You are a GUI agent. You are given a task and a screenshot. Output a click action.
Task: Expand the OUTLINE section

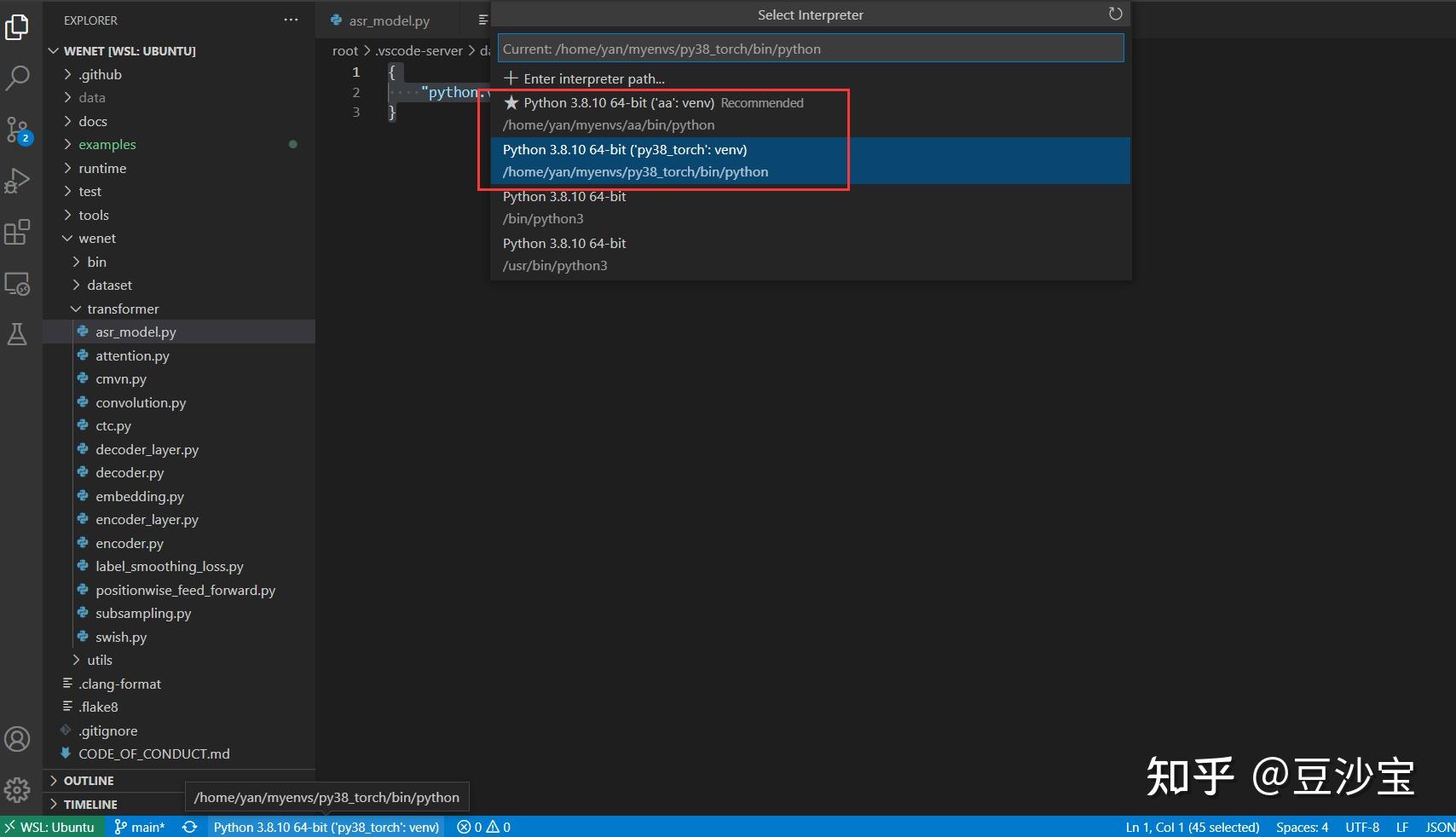tap(89, 780)
